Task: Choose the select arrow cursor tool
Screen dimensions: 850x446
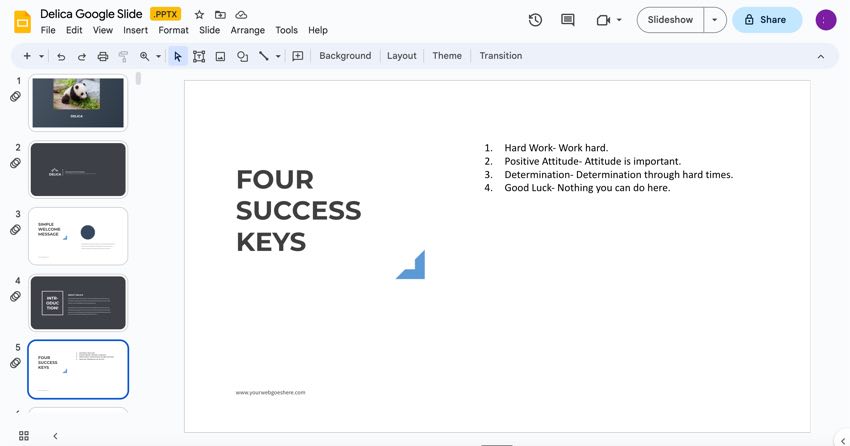Action: click(178, 56)
